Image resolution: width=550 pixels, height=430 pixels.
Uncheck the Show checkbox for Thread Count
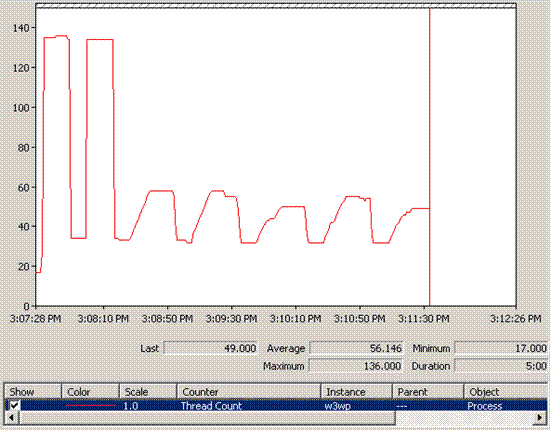[x=14, y=405]
